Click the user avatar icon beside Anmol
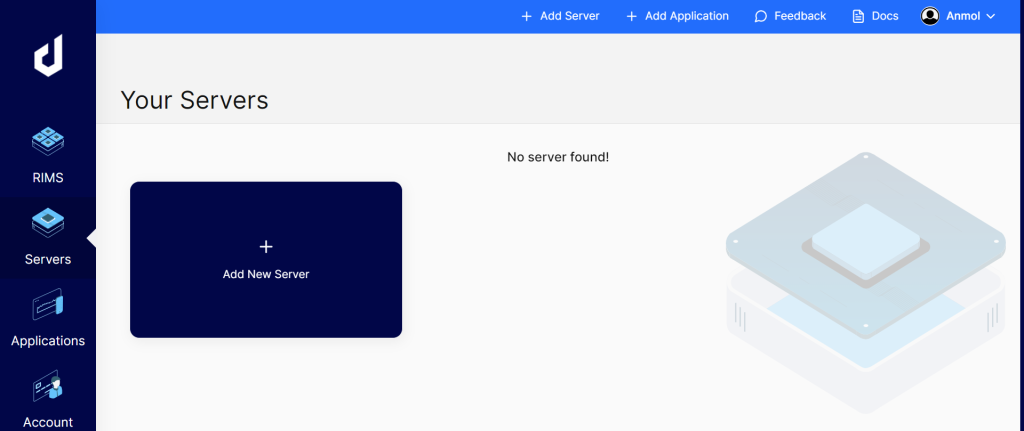1024x431 pixels. click(x=930, y=16)
